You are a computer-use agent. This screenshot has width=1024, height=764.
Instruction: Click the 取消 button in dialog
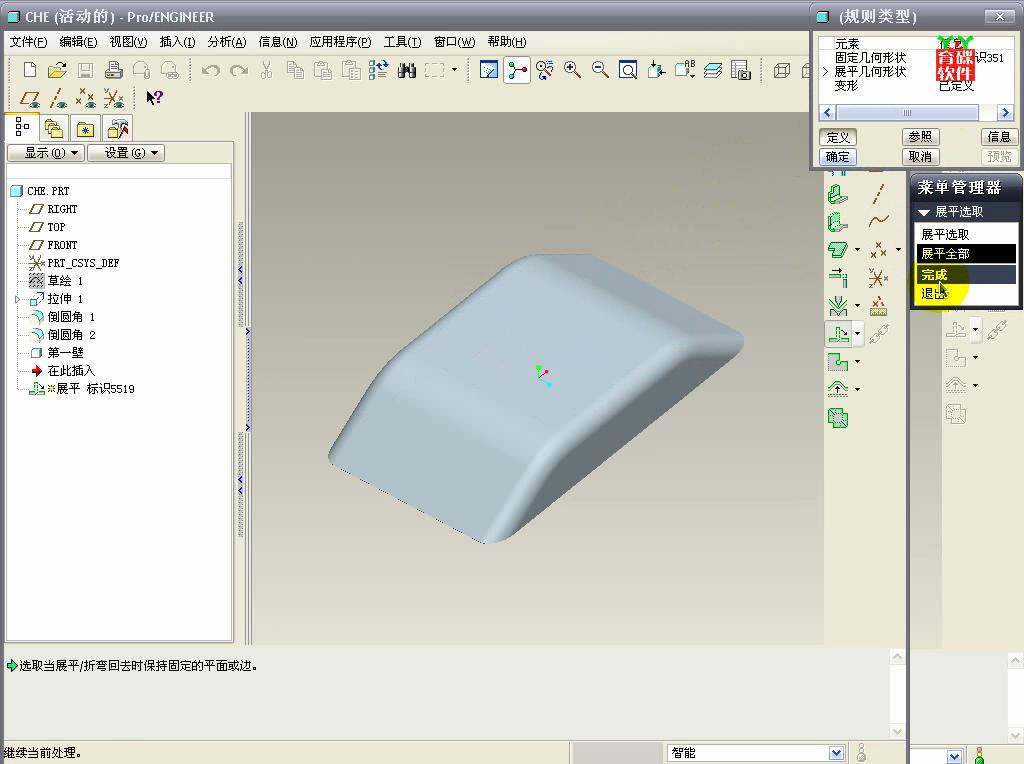[920, 157]
